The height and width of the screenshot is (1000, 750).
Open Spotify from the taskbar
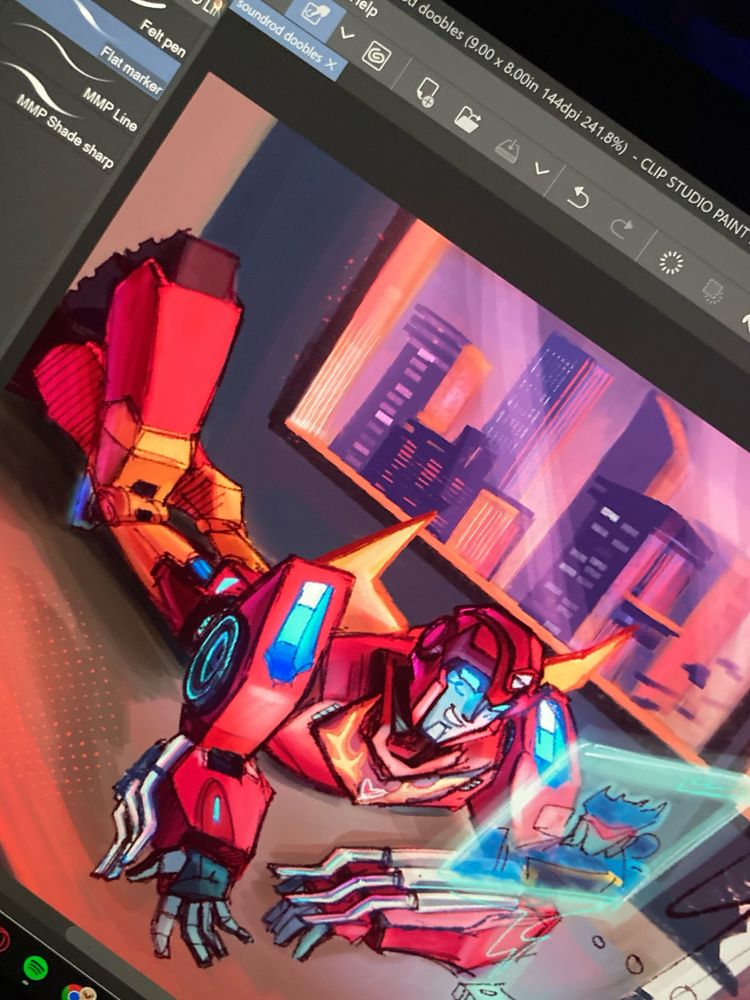pos(36,969)
